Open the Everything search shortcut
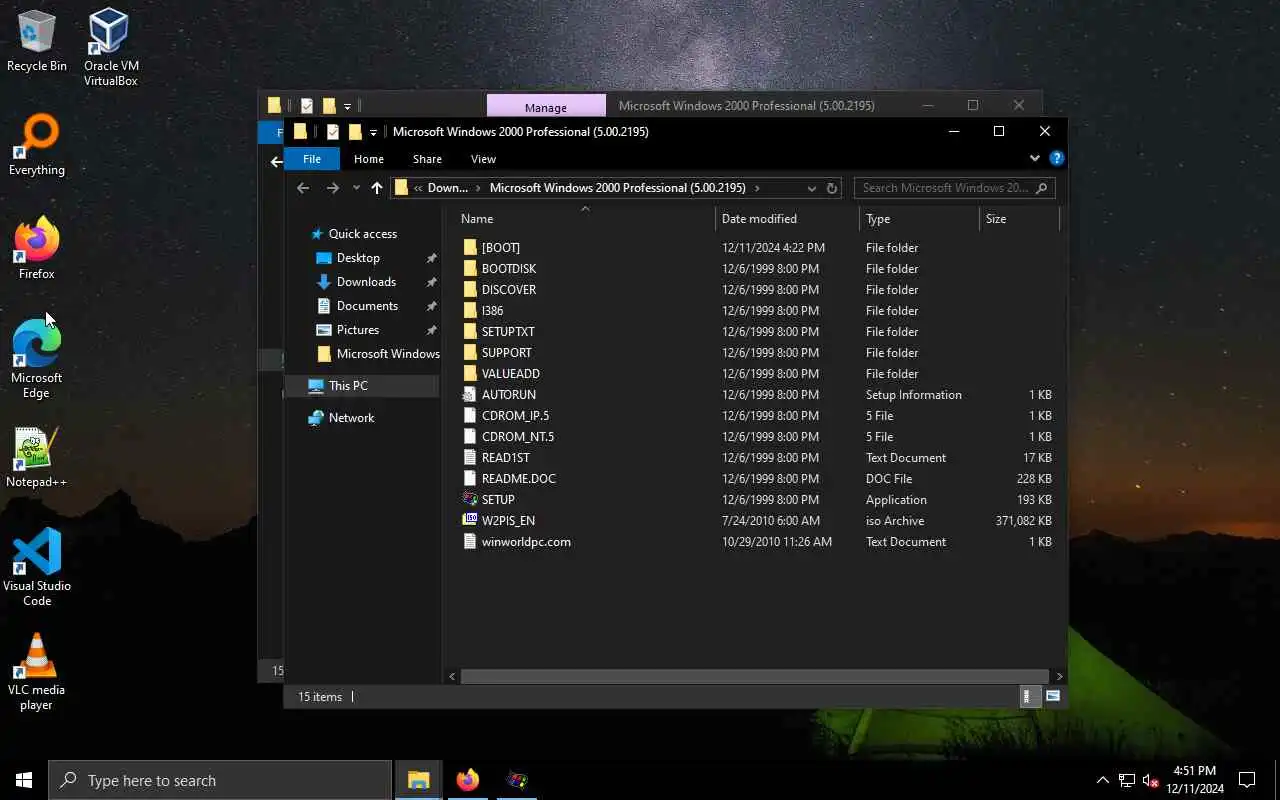This screenshot has height=800, width=1280. pyautogui.click(x=37, y=145)
